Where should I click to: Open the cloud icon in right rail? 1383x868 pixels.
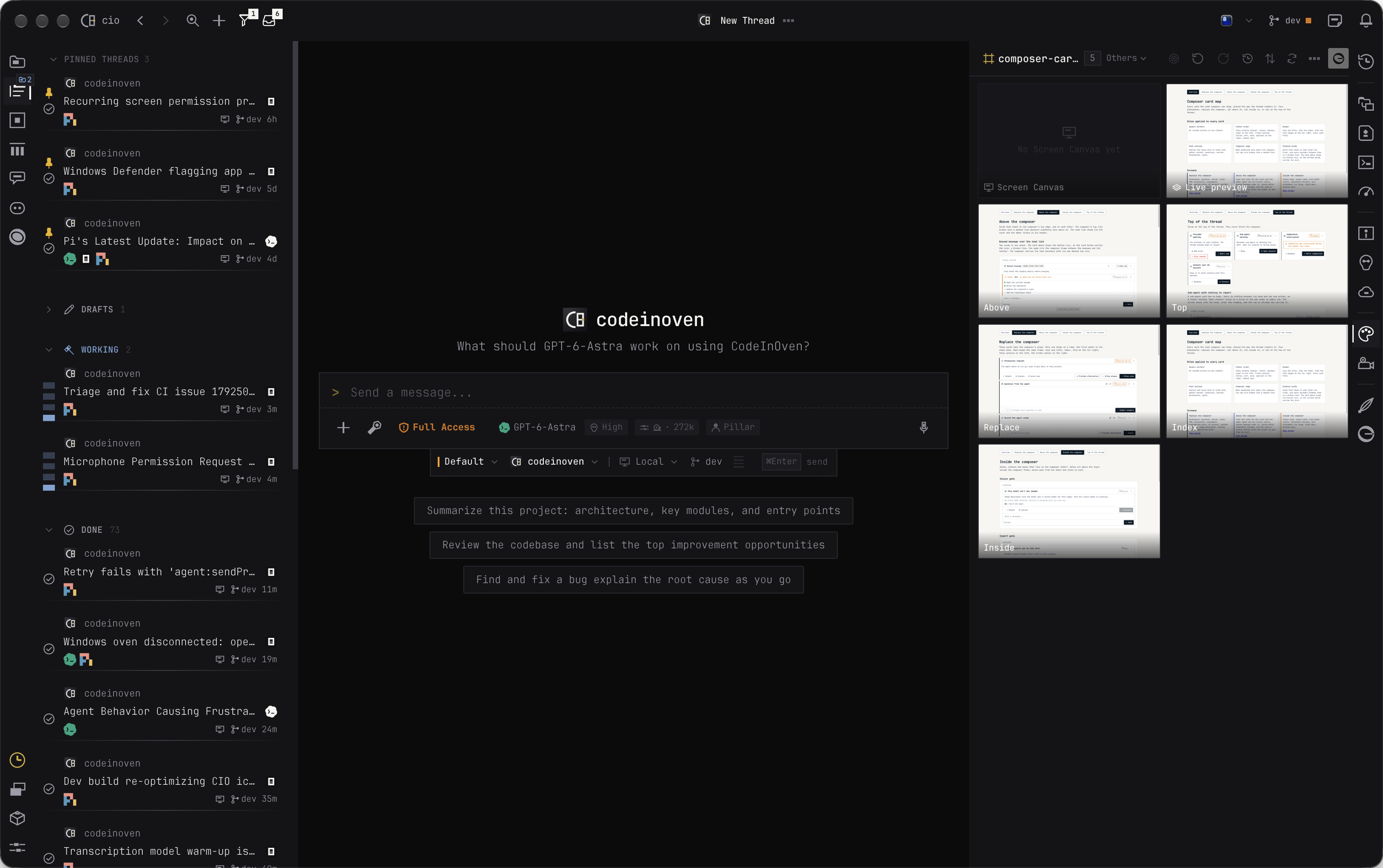click(1366, 292)
